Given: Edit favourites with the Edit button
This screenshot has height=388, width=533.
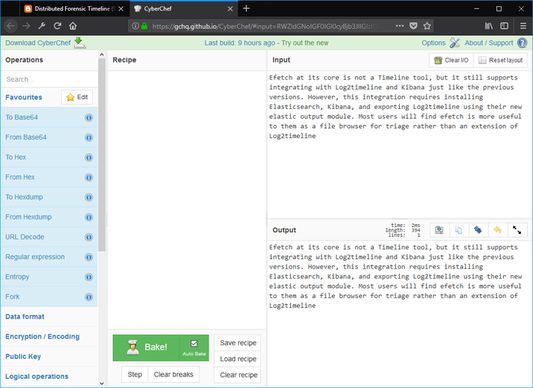Looking at the screenshot, I should pos(77,97).
